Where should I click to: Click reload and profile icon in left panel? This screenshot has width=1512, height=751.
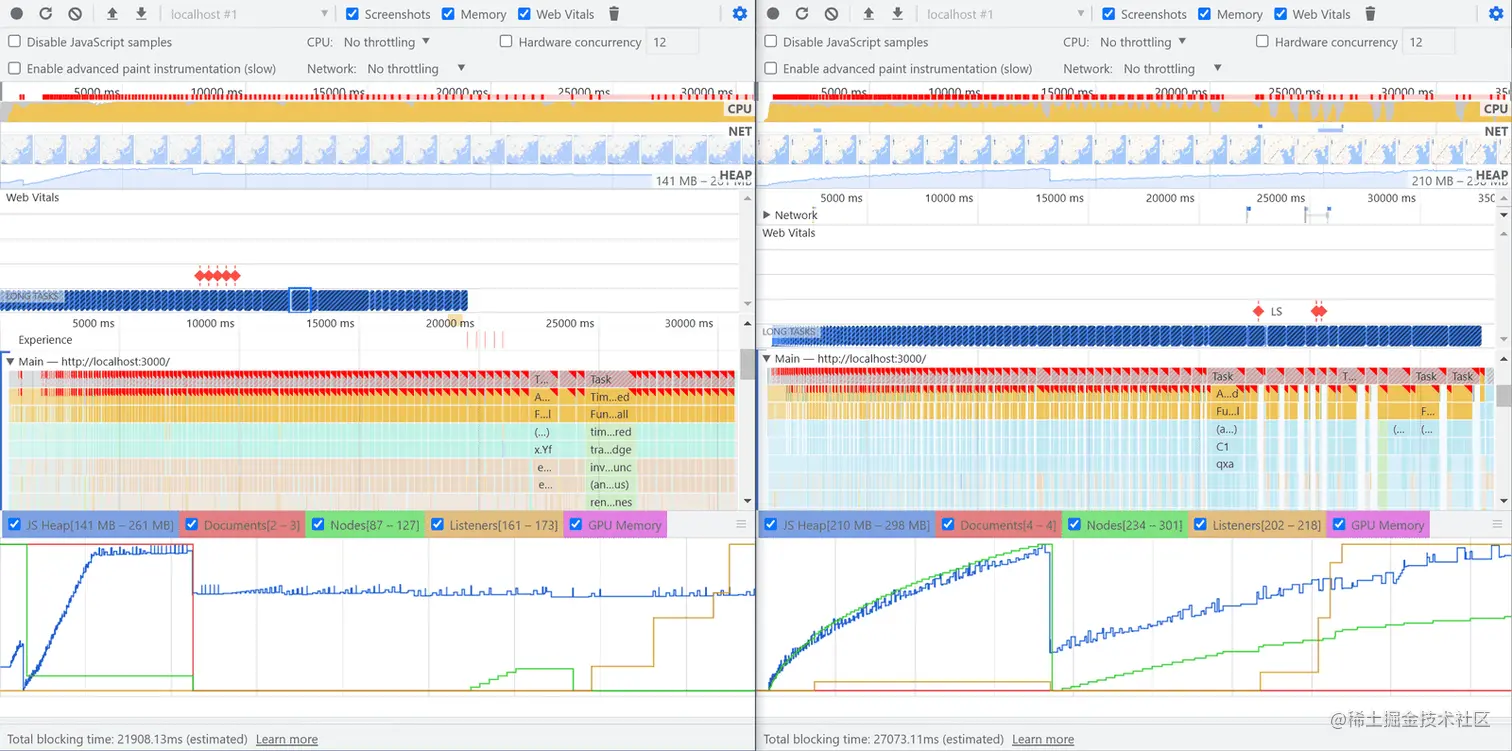tap(45, 14)
